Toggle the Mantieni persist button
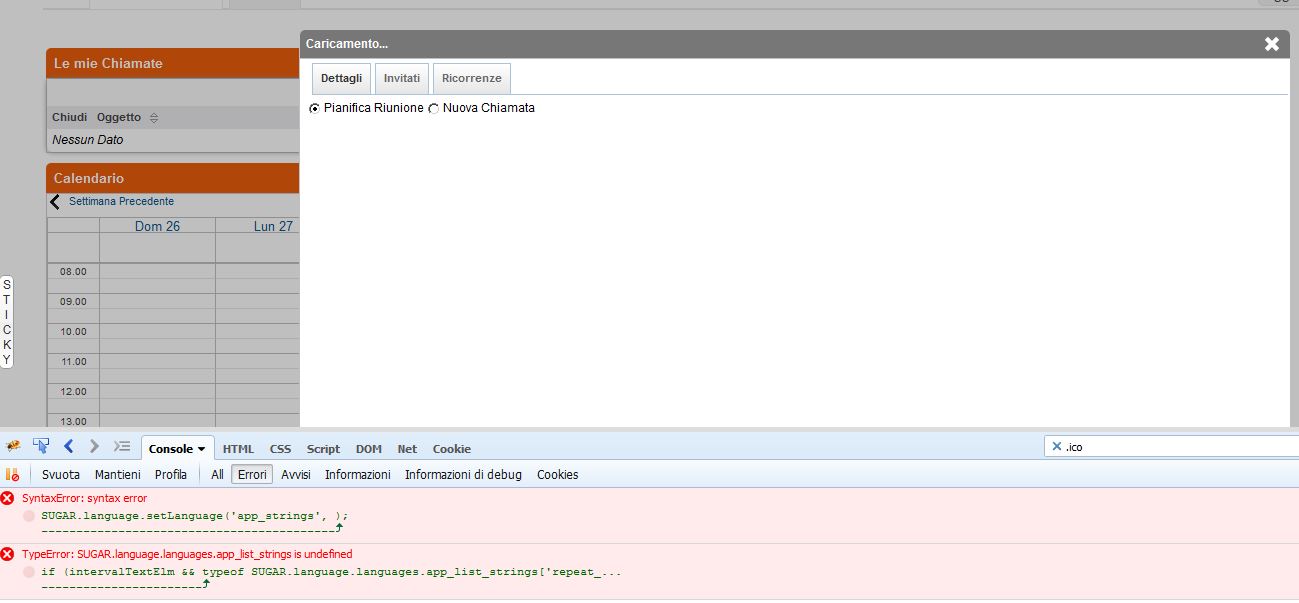The width and height of the screenshot is (1299, 603). [x=118, y=475]
